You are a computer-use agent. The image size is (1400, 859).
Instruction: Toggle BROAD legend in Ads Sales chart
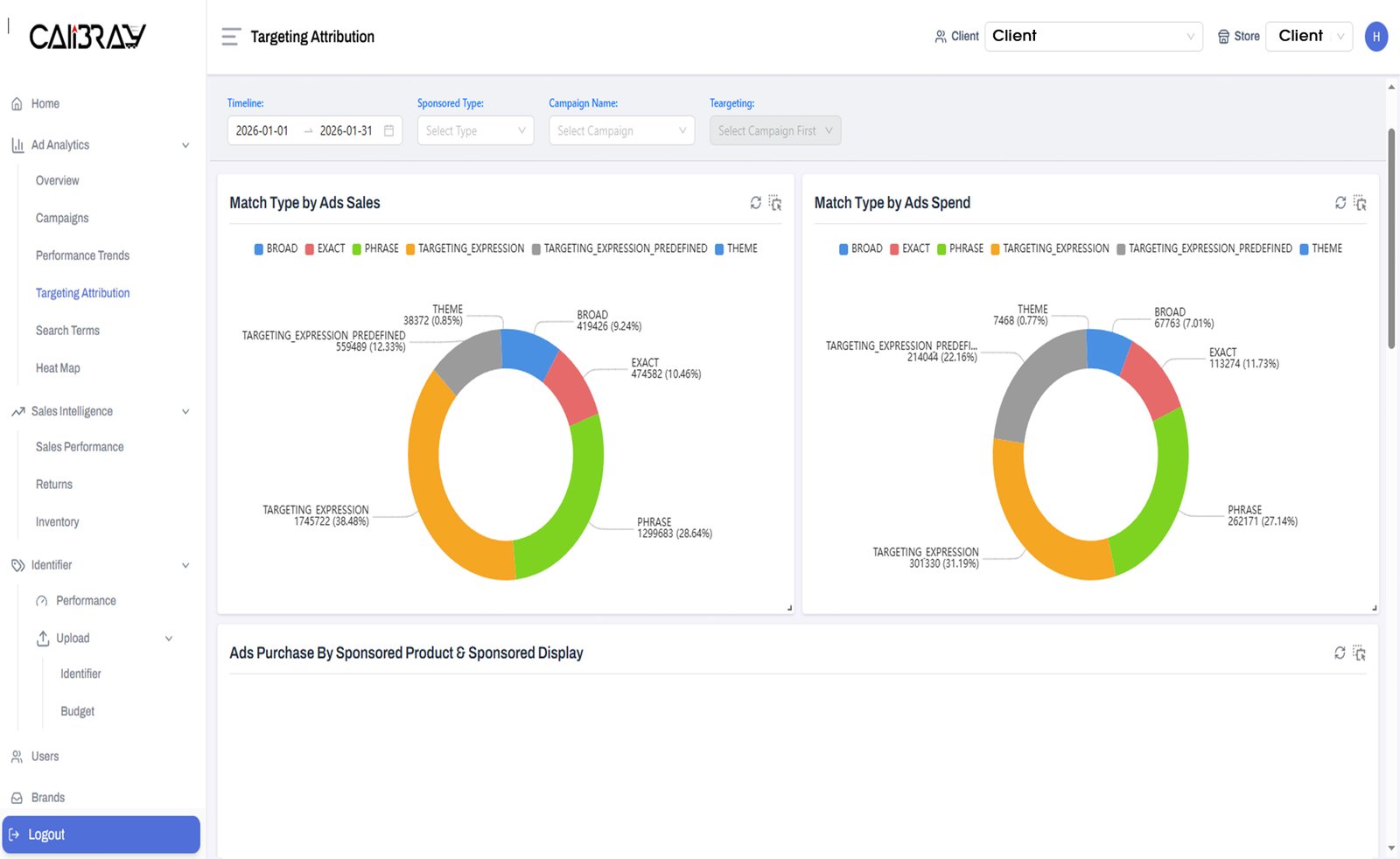click(x=276, y=249)
